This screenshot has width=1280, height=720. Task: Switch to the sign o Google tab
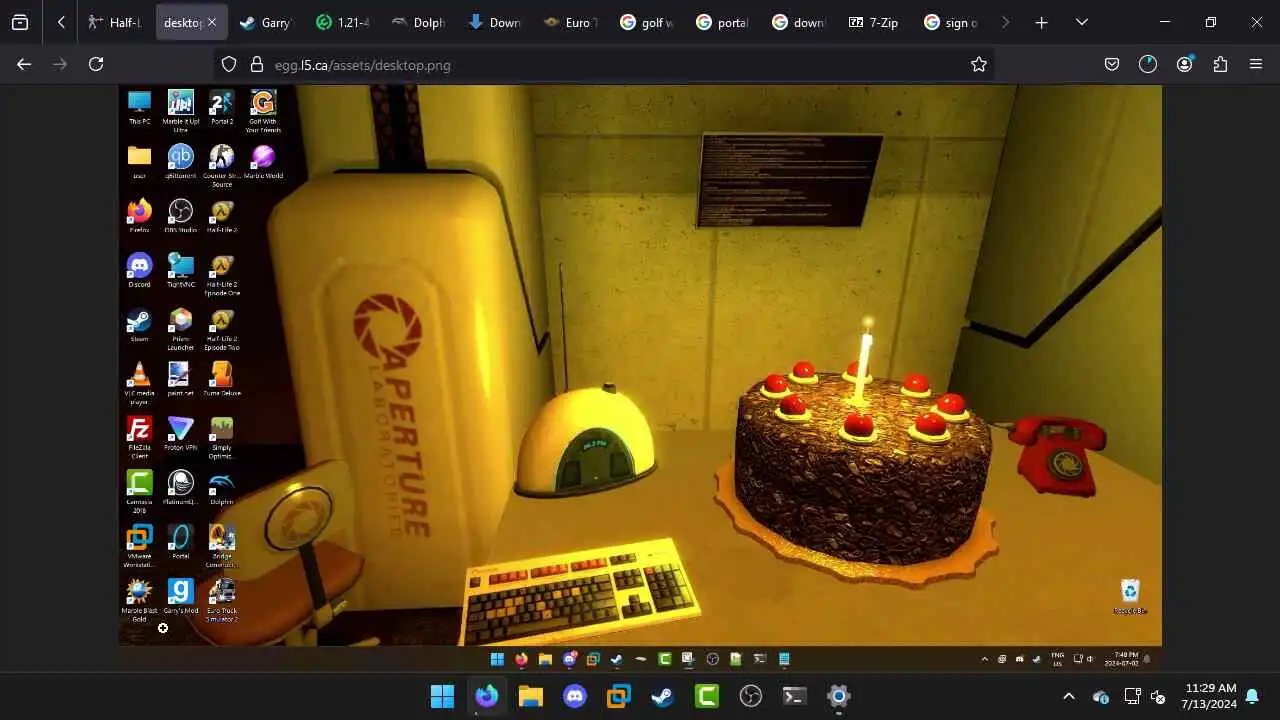pos(950,22)
